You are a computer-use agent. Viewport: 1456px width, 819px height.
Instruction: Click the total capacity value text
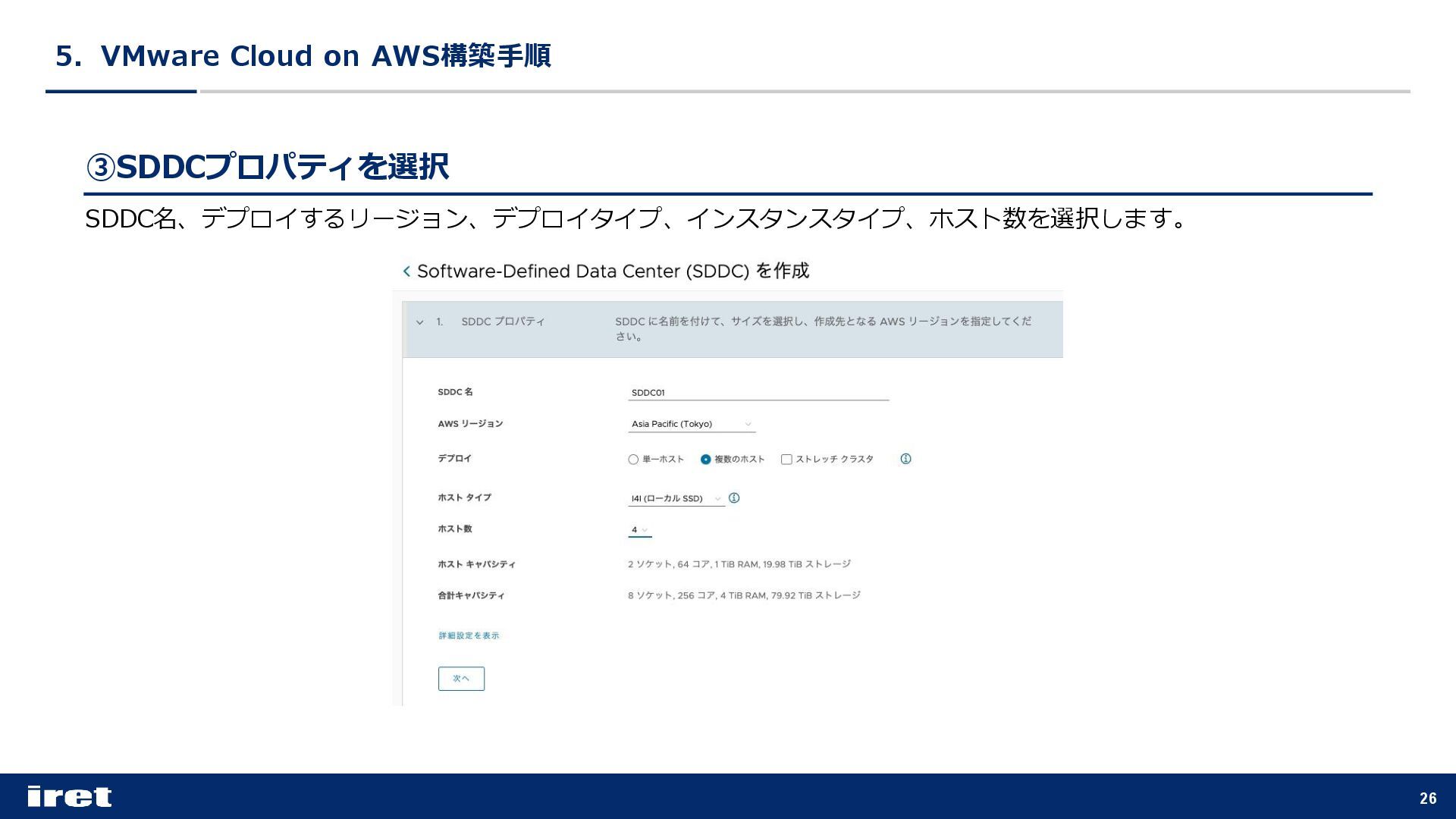coord(743,595)
